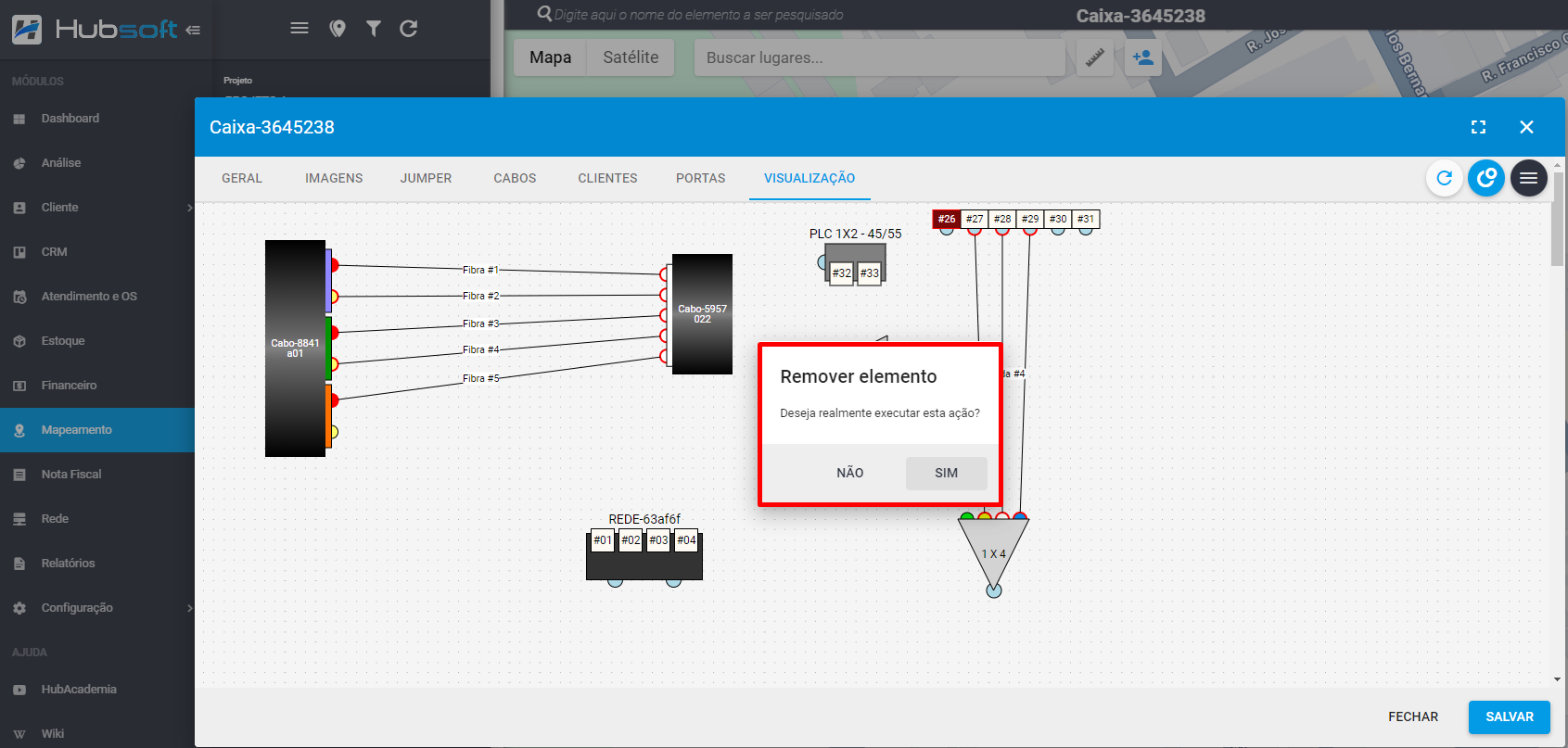Click Buscar lugares search field
Screen dimensions: 1568x748
click(x=880, y=57)
